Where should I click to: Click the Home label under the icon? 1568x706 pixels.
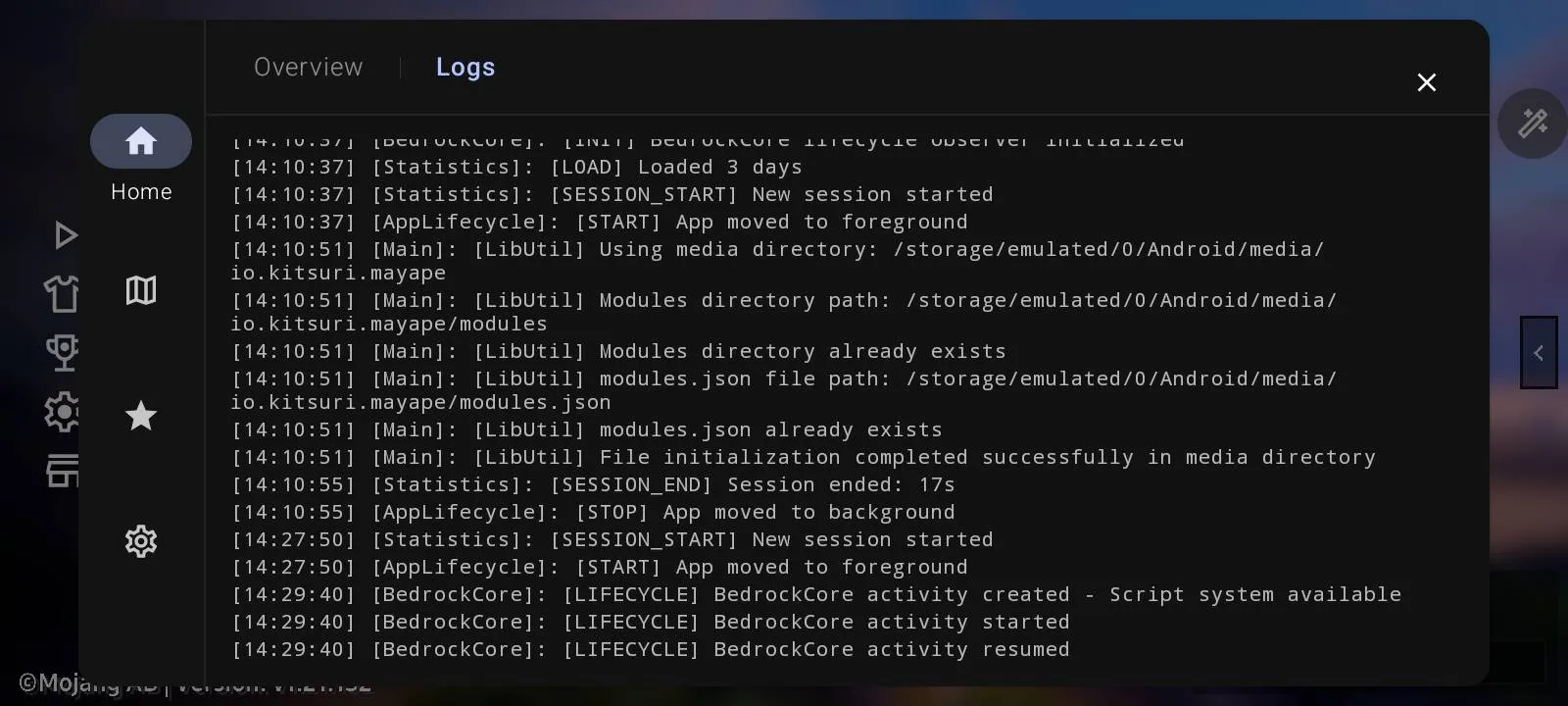[x=141, y=192]
